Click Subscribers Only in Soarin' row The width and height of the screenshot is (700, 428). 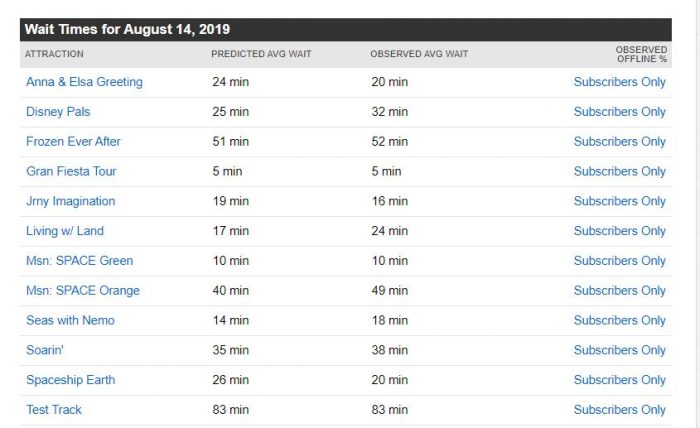620,350
